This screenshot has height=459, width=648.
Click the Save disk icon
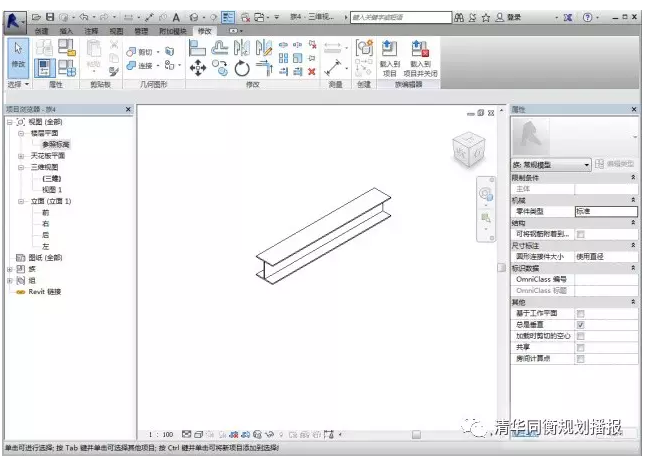(50, 17)
